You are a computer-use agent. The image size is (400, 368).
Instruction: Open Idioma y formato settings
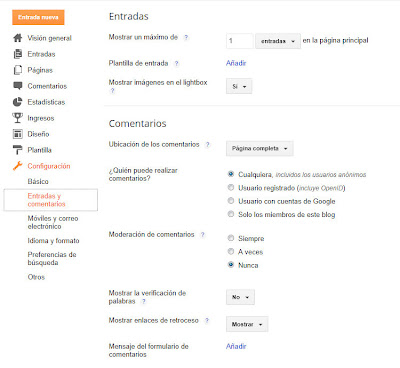tap(53, 241)
